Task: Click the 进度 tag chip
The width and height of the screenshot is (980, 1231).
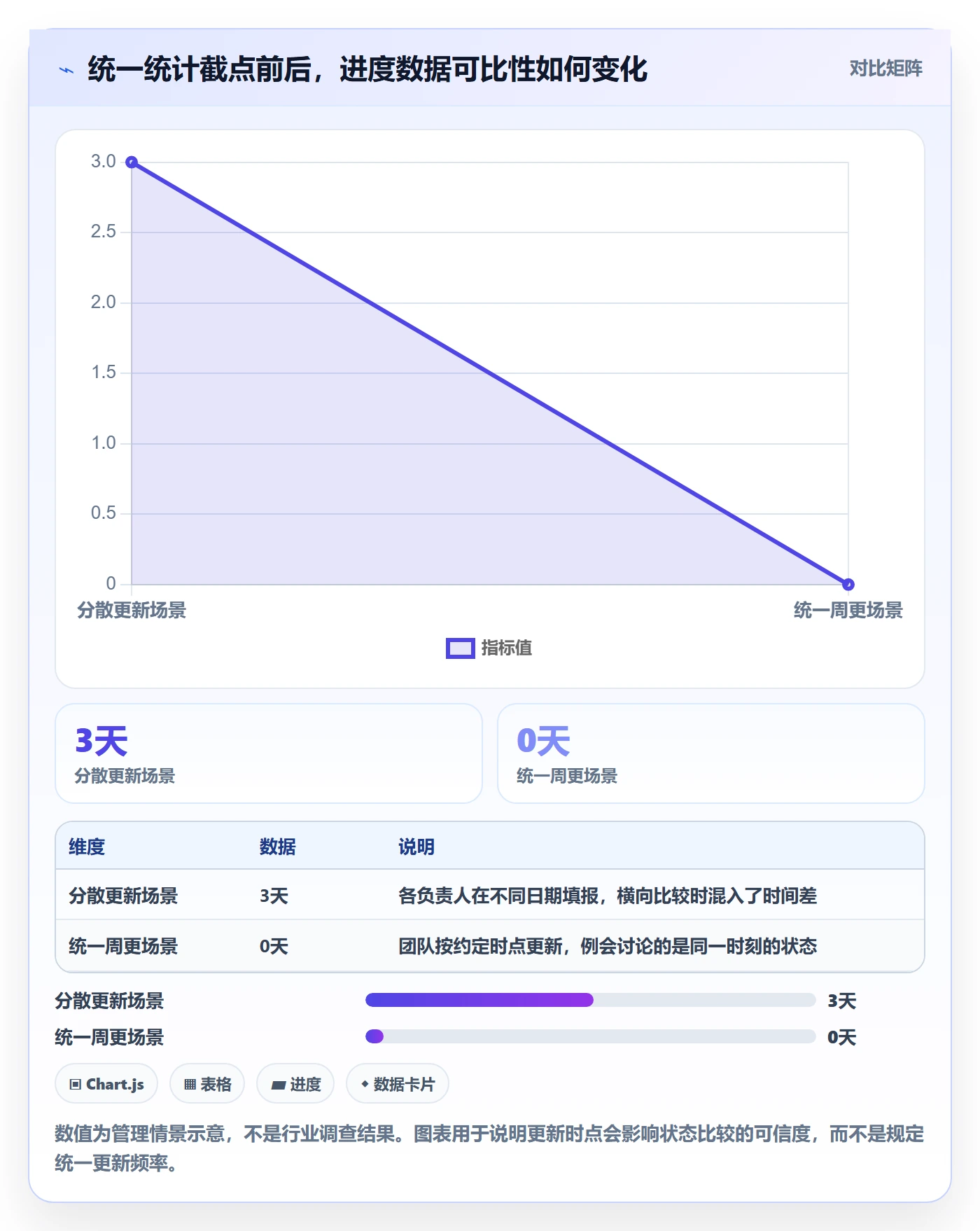Action: point(295,1084)
